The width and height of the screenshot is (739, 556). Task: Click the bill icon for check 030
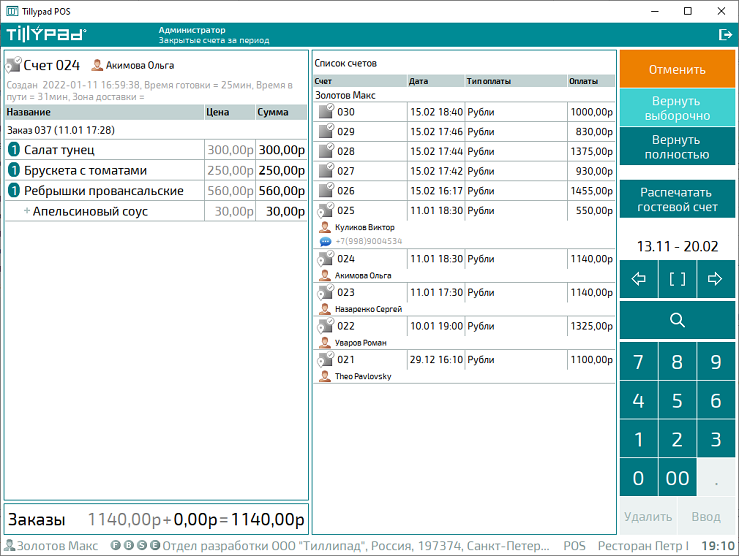(325, 112)
